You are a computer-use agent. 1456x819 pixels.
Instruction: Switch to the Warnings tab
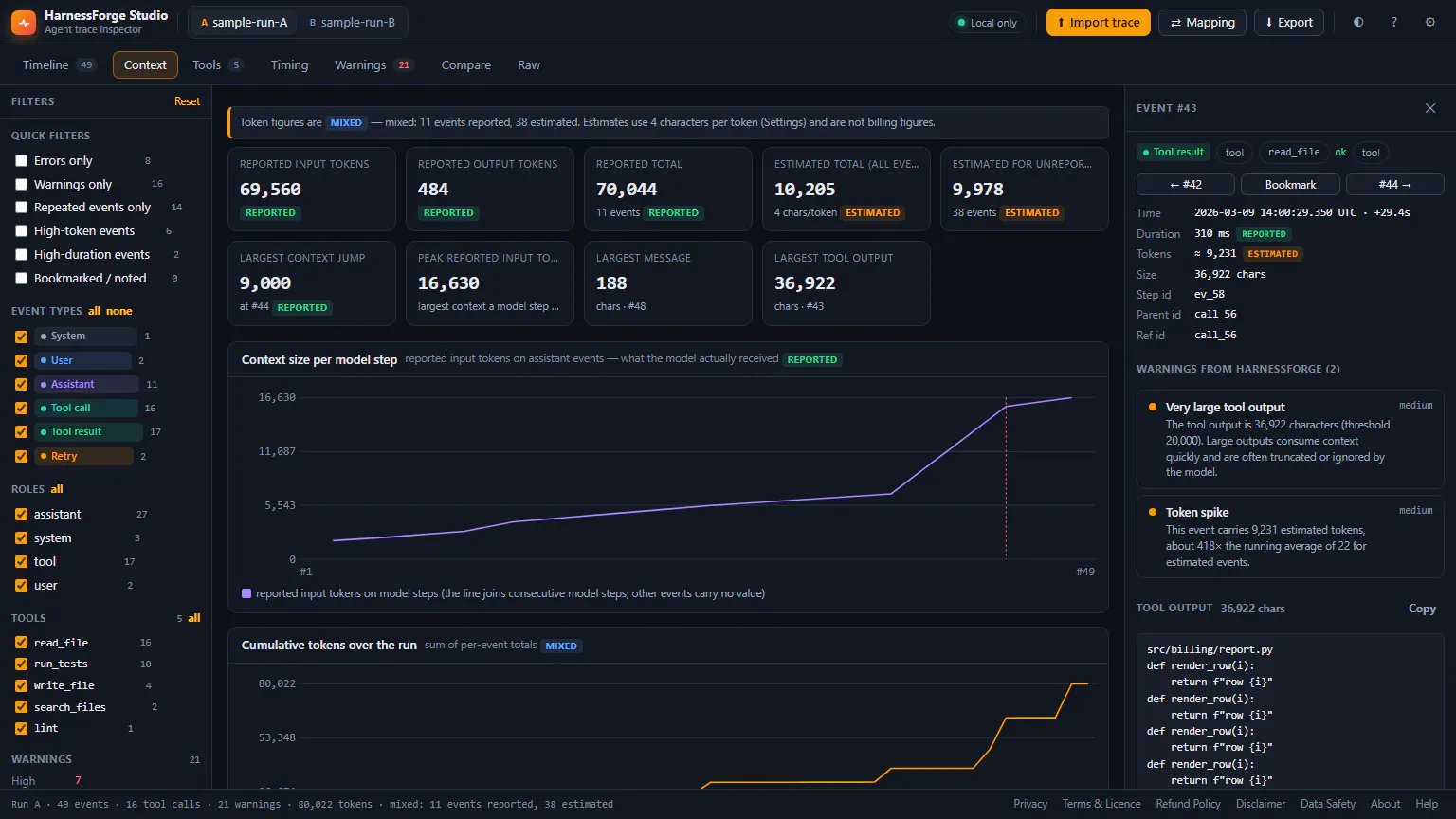373,64
